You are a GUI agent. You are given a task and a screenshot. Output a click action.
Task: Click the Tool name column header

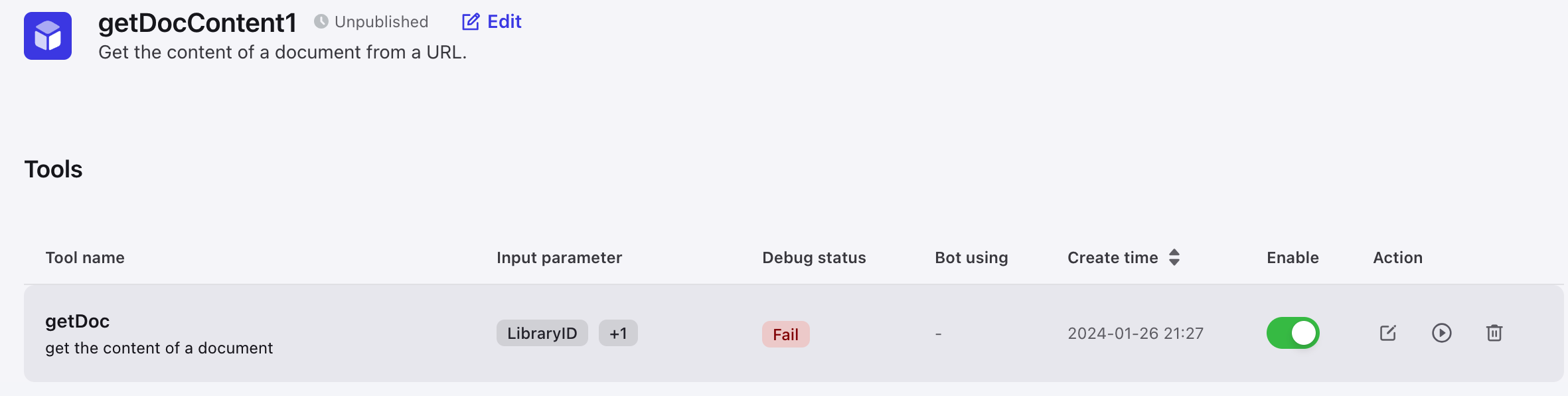pyautogui.click(x=85, y=257)
